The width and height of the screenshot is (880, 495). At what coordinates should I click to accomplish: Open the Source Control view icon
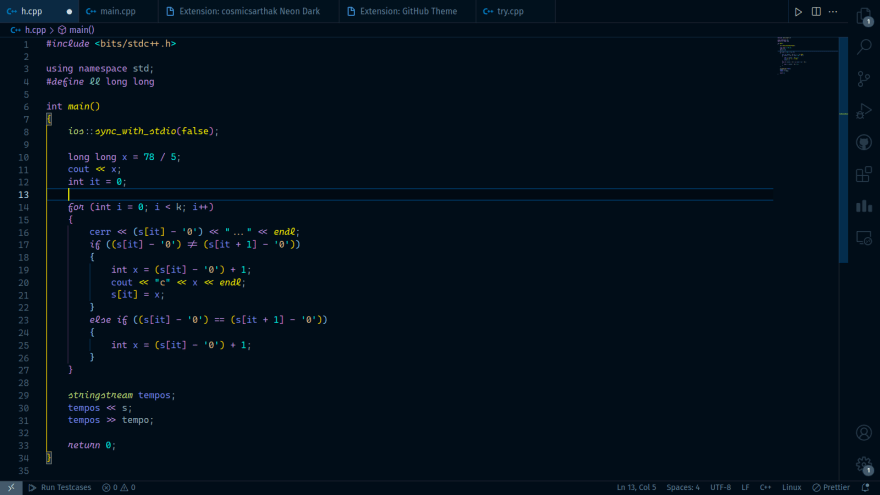pos(864,79)
